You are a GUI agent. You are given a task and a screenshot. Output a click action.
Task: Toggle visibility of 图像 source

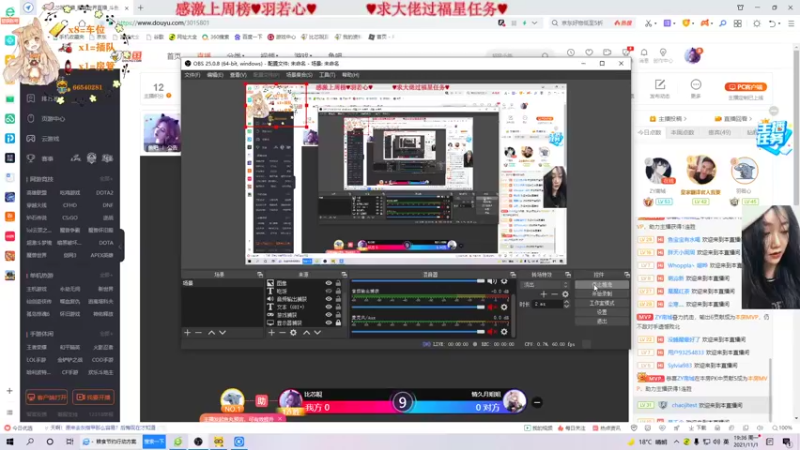pyautogui.click(x=329, y=283)
